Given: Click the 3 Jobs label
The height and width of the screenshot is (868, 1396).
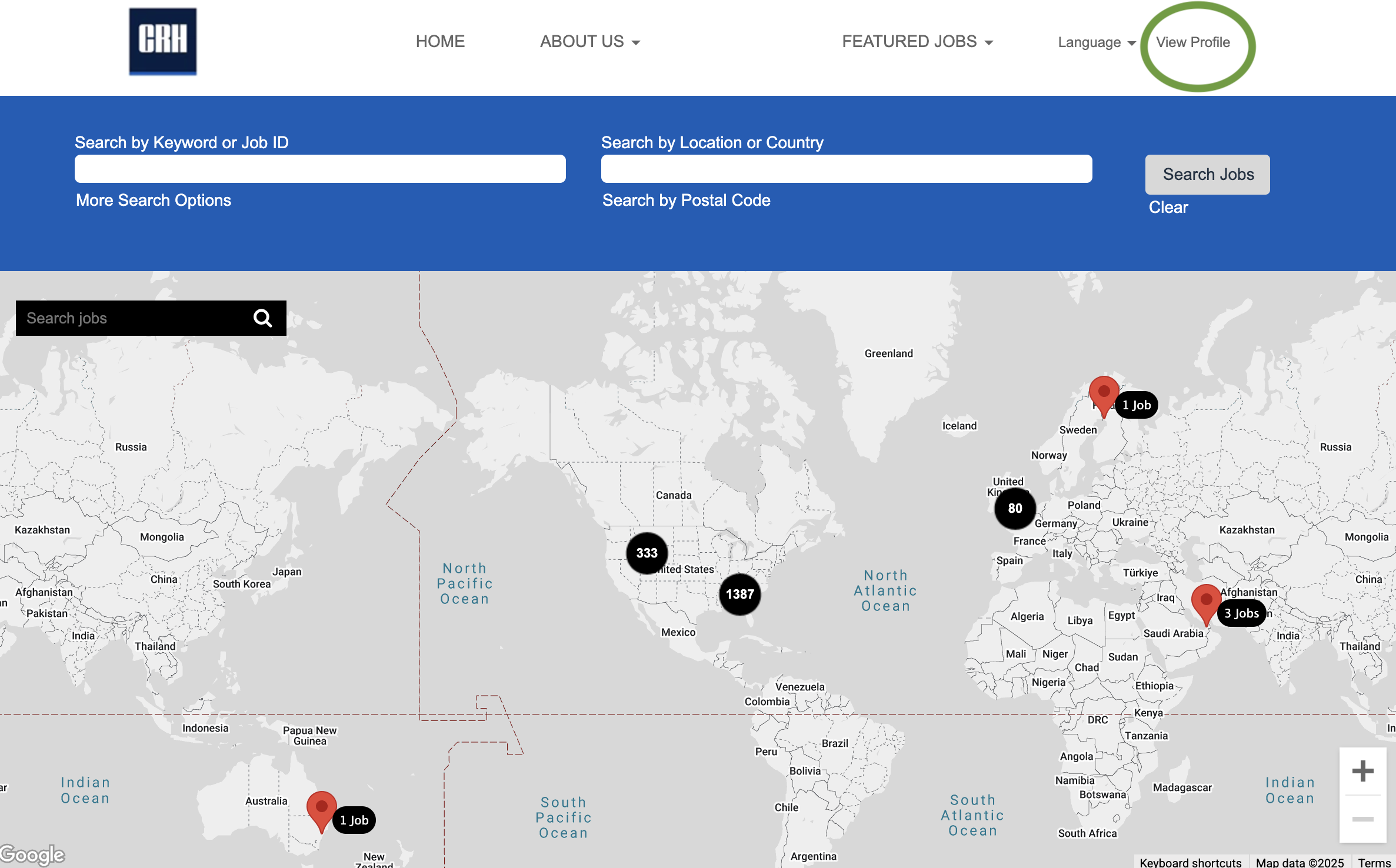Looking at the screenshot, I should 1241,613.
